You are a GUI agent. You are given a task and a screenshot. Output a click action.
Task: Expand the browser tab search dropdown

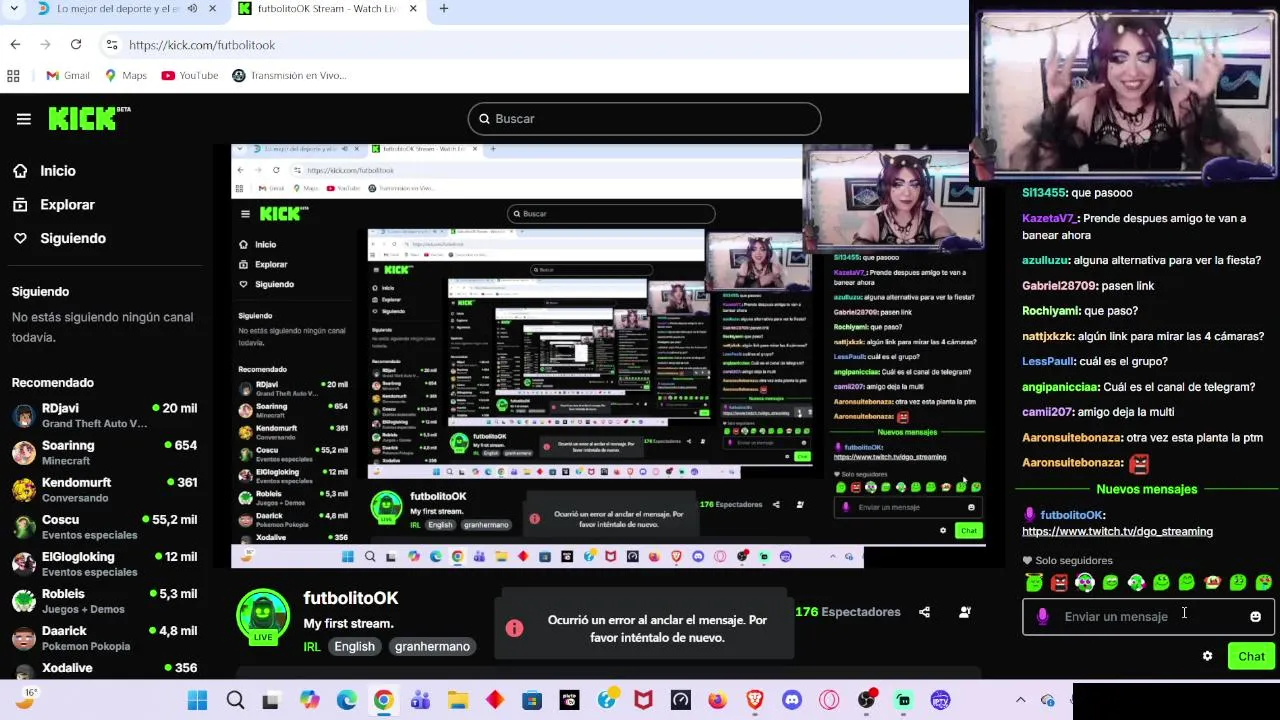pos(14,9)
